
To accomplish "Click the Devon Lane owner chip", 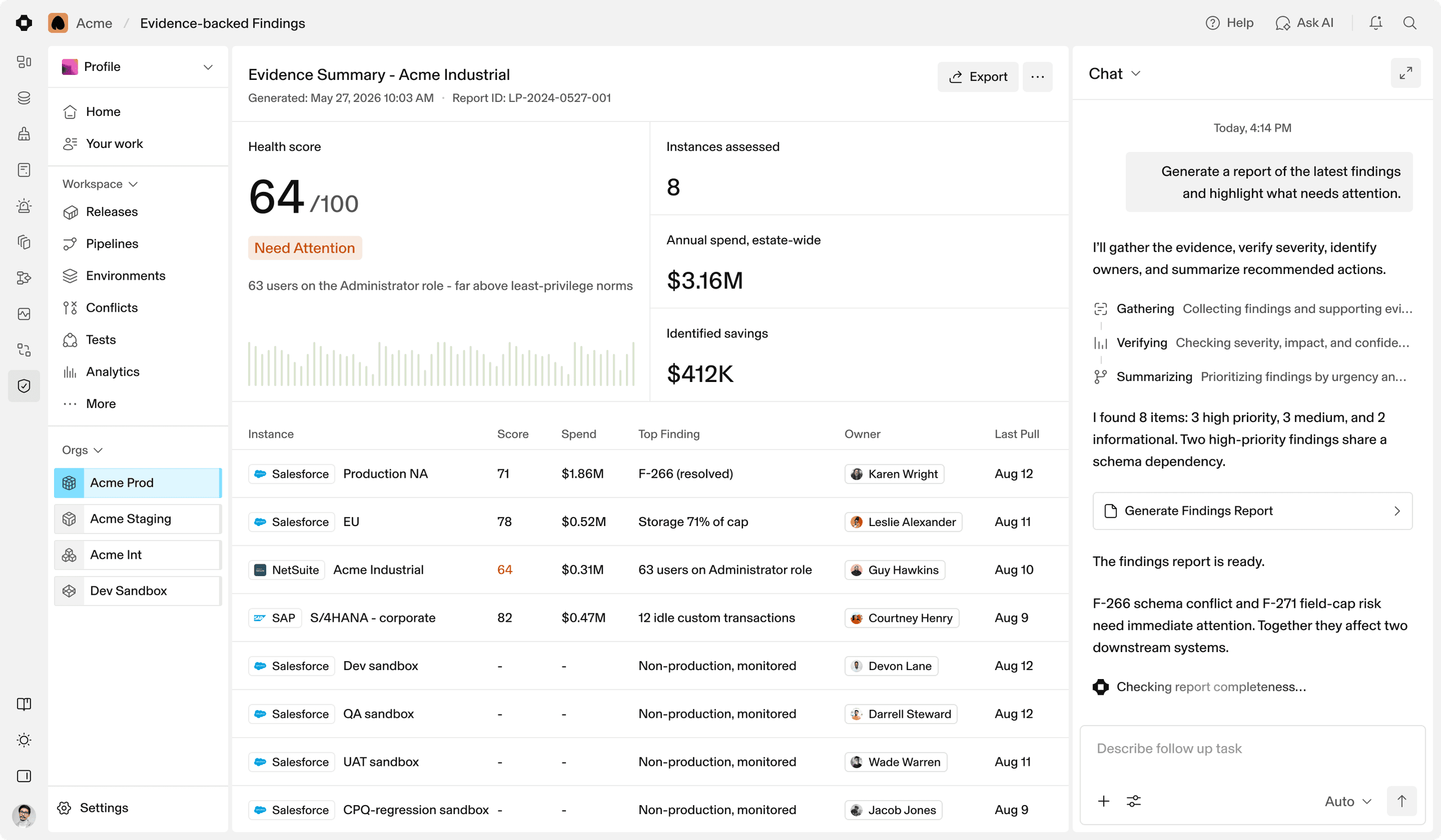I will pyautogui.click(x=892, y=666).
